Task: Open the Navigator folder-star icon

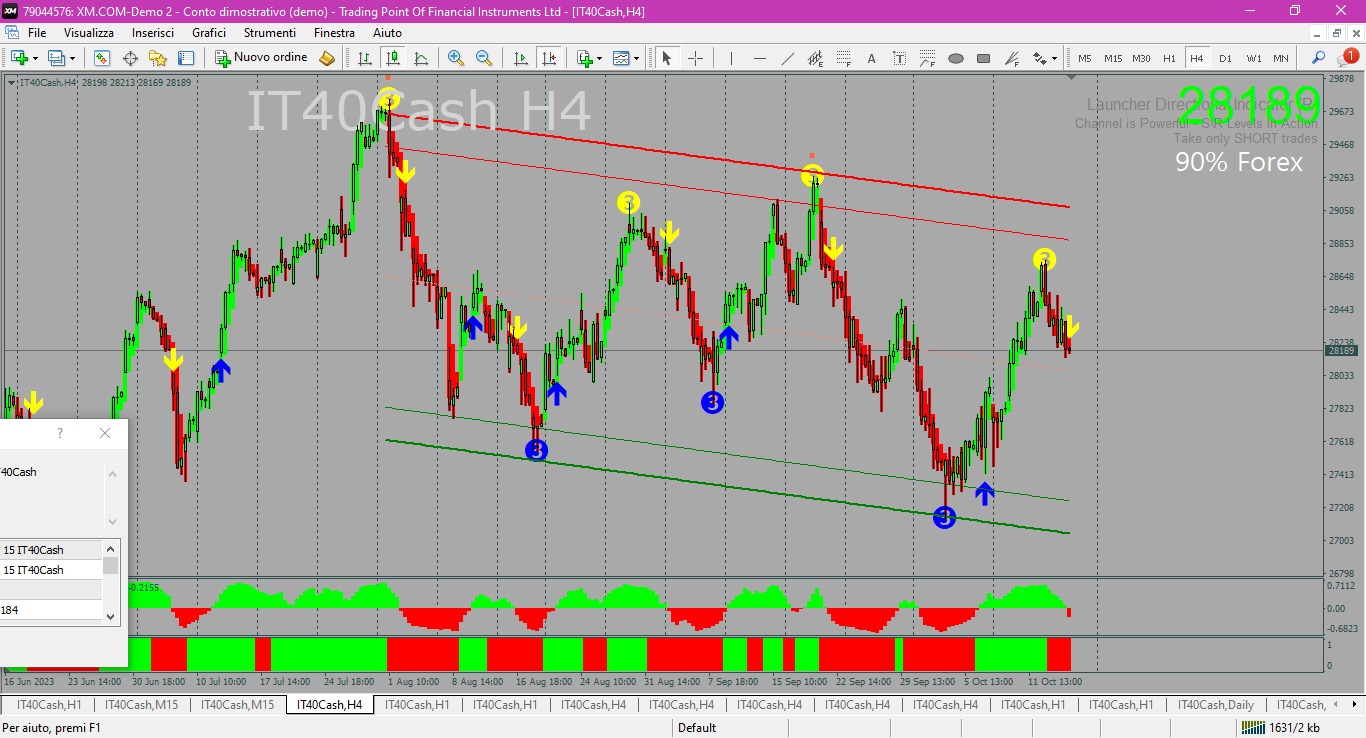Action: click(158, 58)
